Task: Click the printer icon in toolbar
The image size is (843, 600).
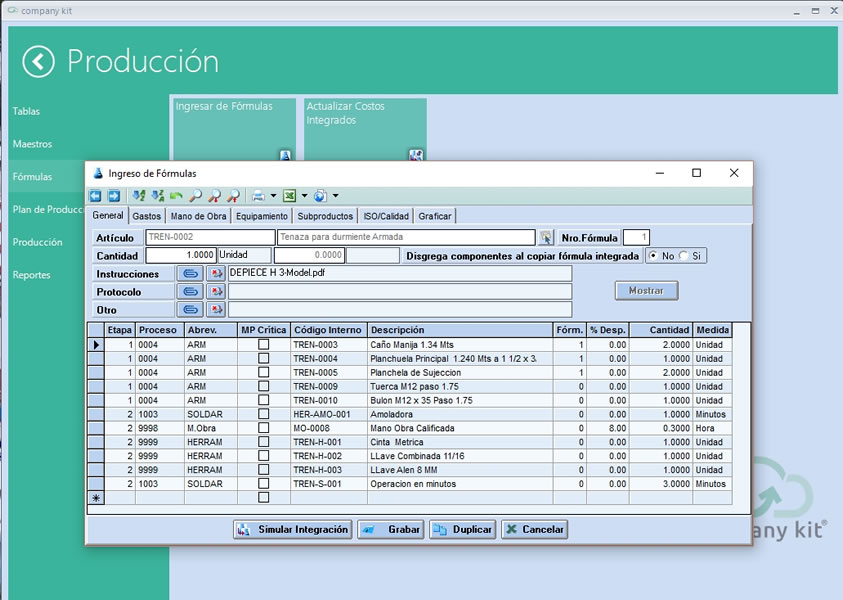Action: (x=259, y=196)
